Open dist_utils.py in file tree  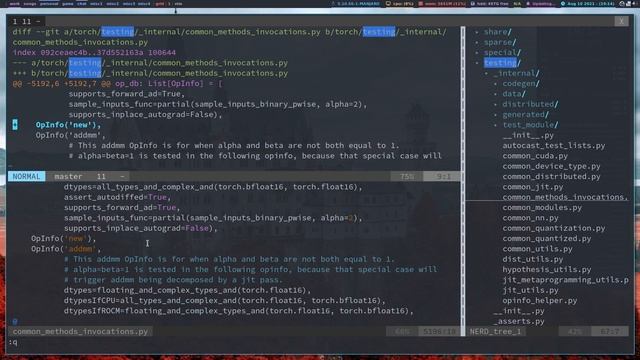[533, 259]
